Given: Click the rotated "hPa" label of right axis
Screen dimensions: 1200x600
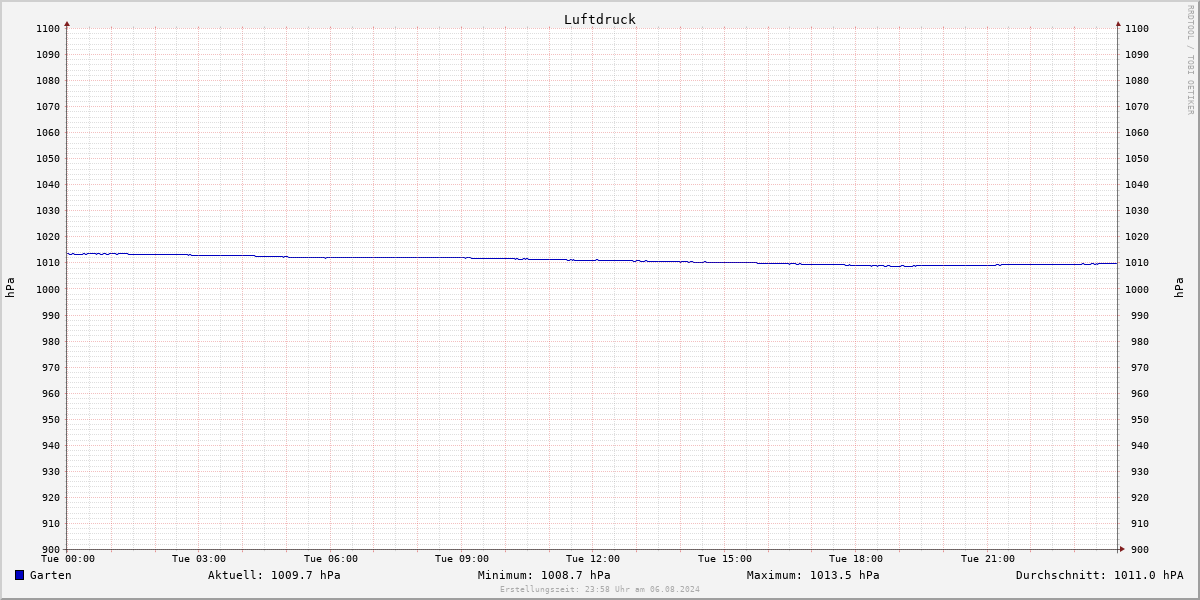Looking at the screenshot, I should (x=1180, y=288).
